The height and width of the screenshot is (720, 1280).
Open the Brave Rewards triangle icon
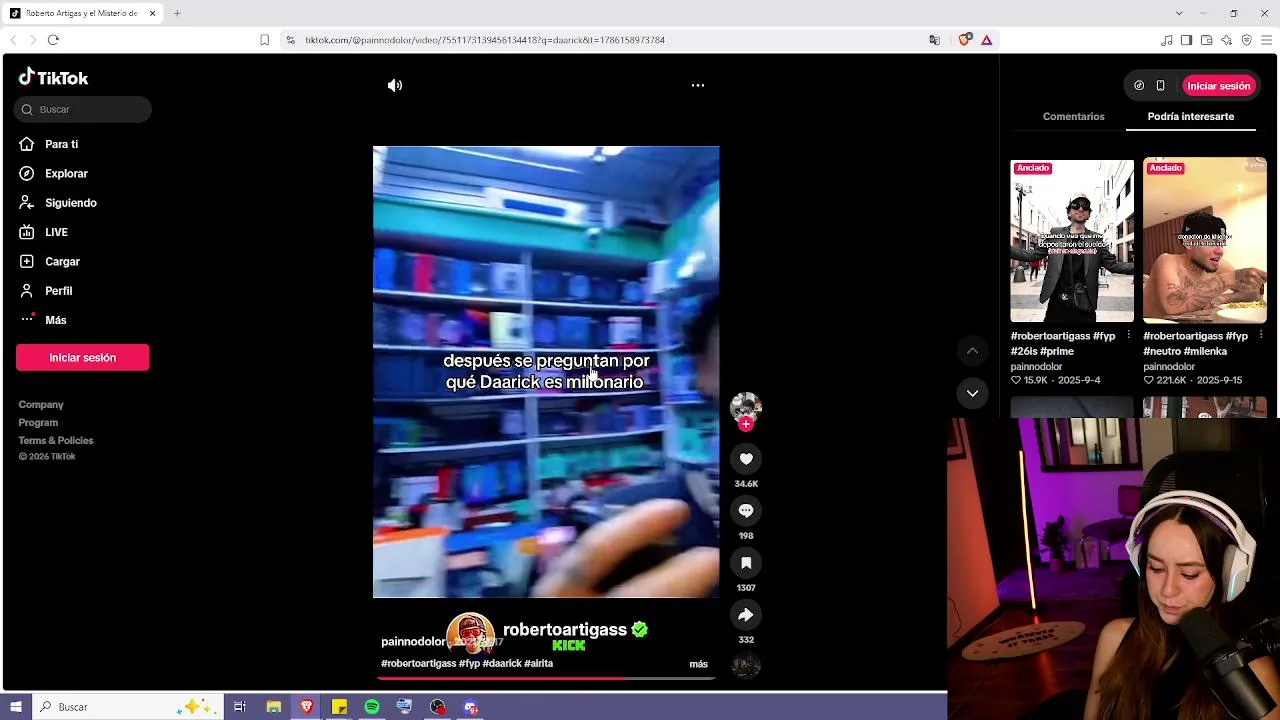[986, 40]
